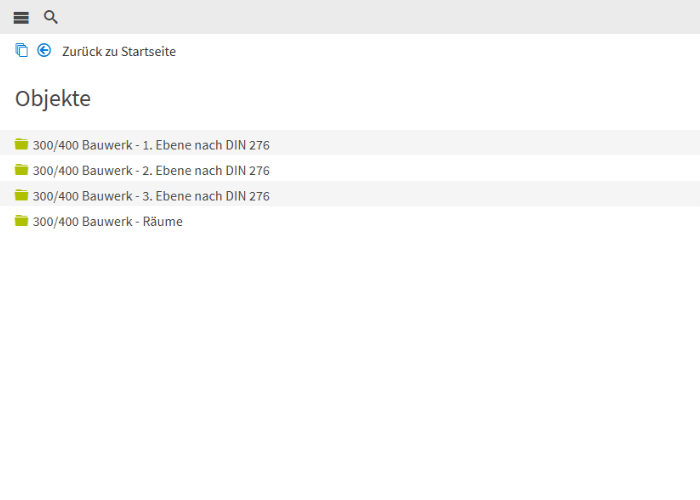Select the shaded row of the 3. Ebene entry

point(350,194)
